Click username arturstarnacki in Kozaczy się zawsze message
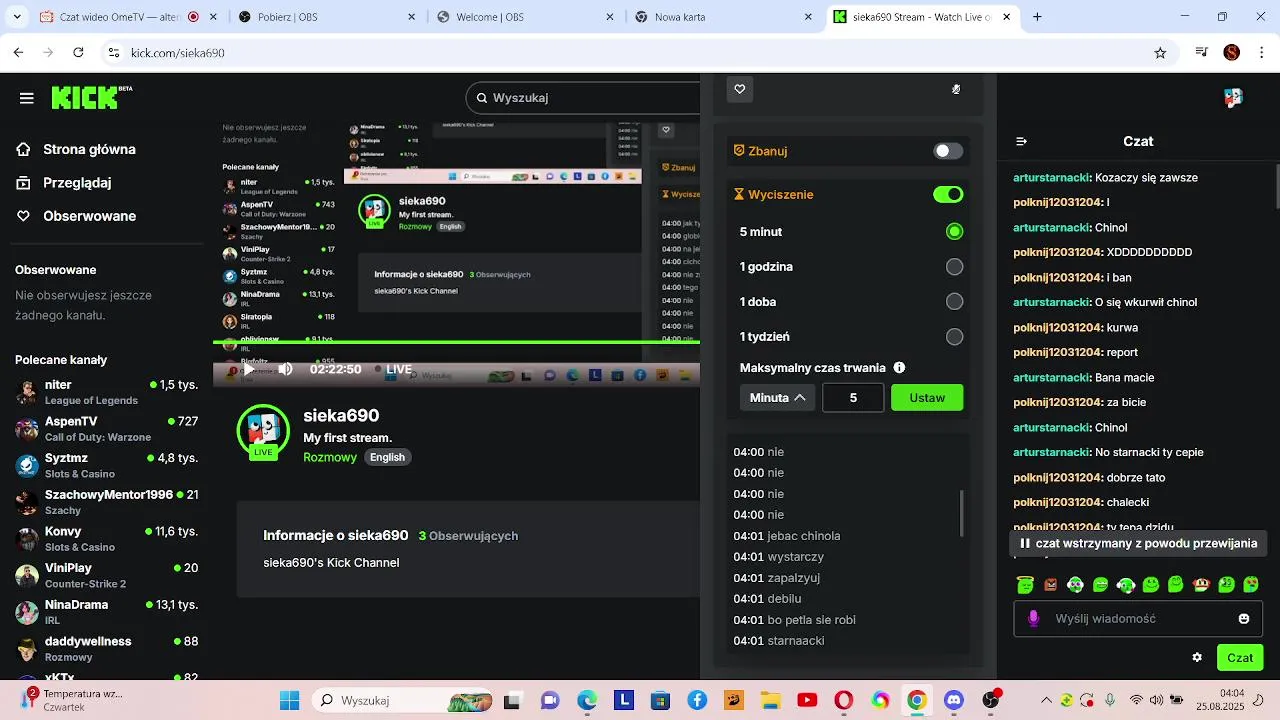Screen dimensions: 1280x720 (x=1051, y=177)
